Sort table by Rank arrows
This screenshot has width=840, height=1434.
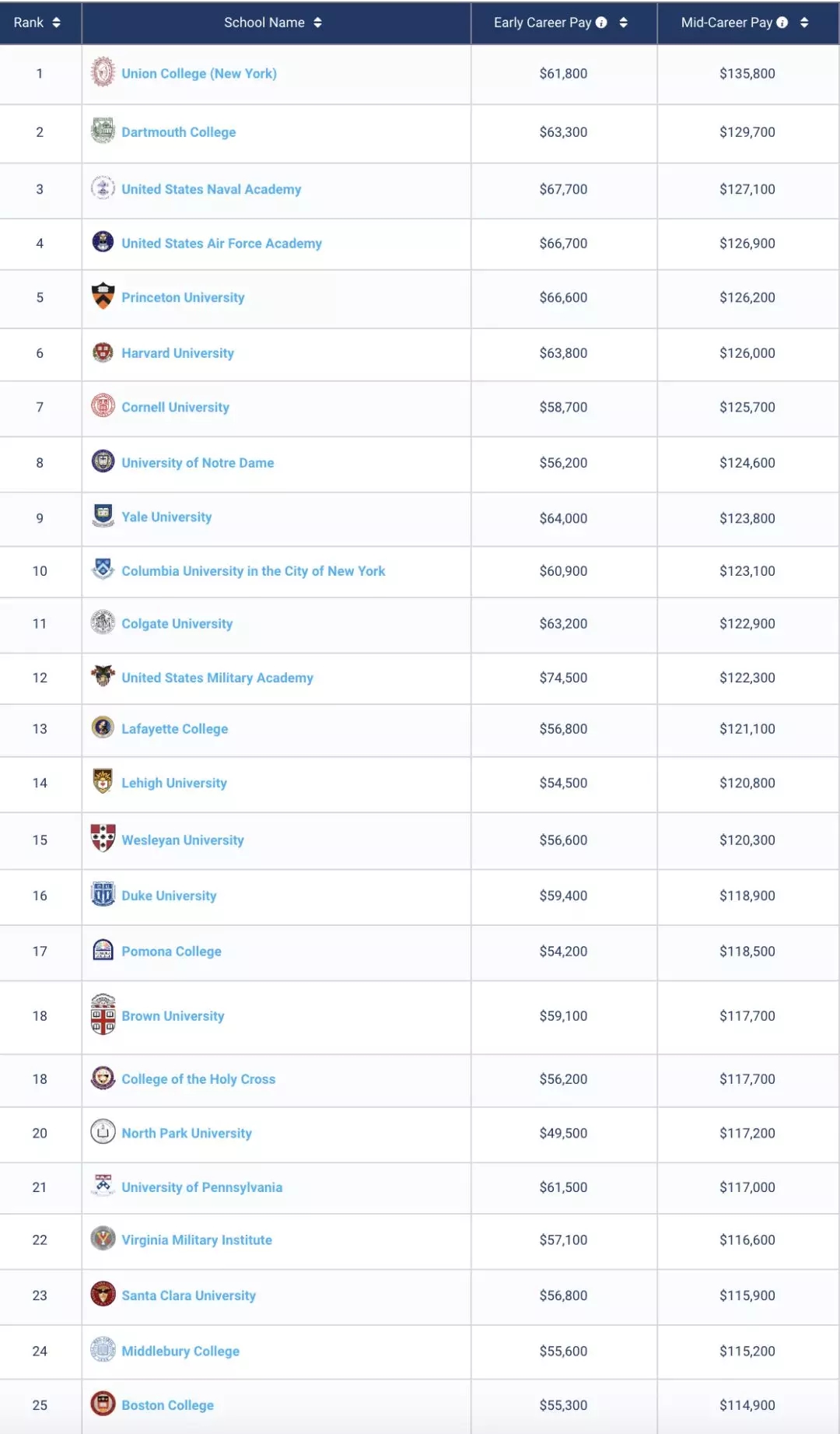pyautogui.click(x=56, y=23)
